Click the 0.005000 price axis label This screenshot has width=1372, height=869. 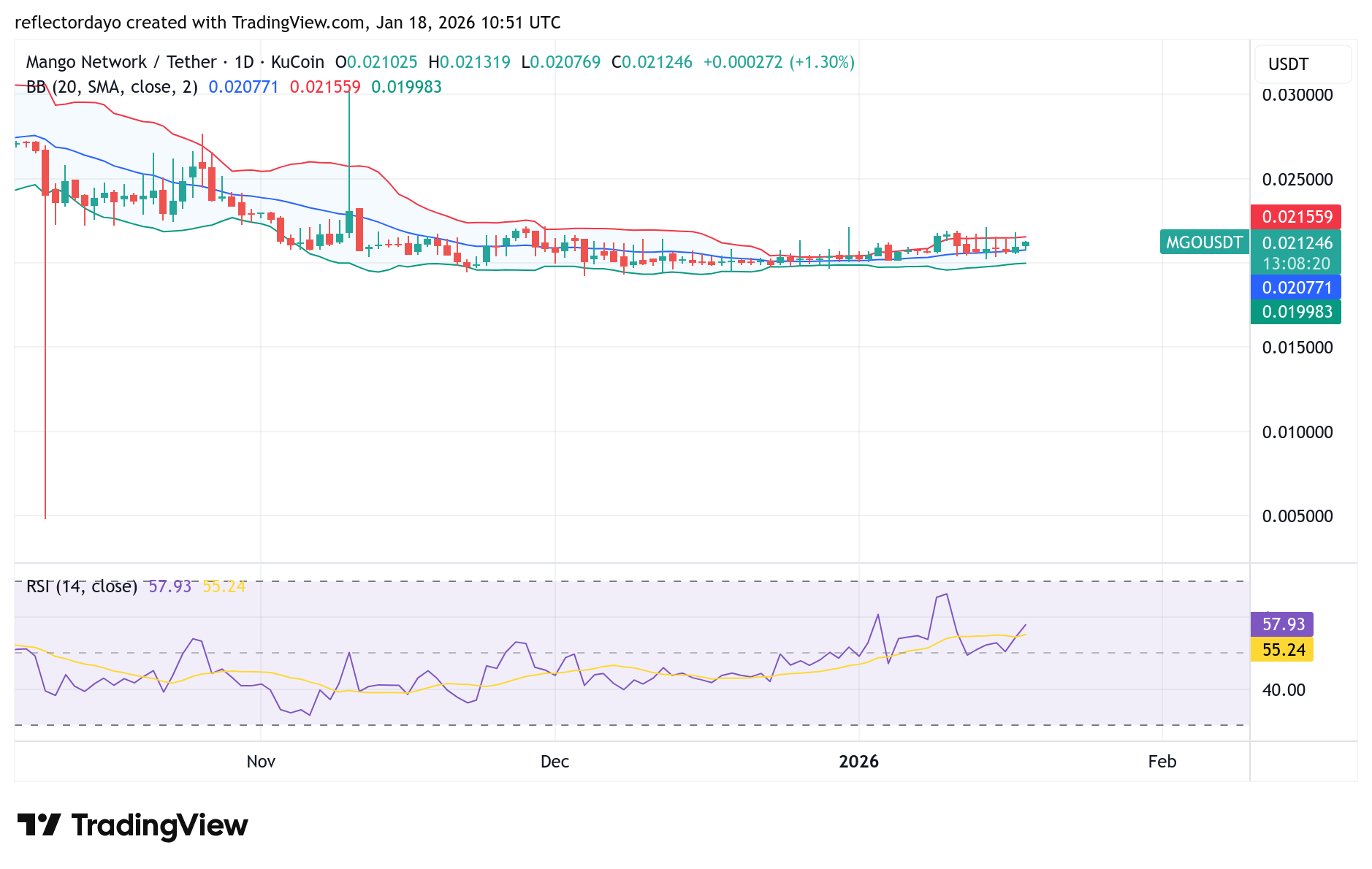(x=1297, y=516)
